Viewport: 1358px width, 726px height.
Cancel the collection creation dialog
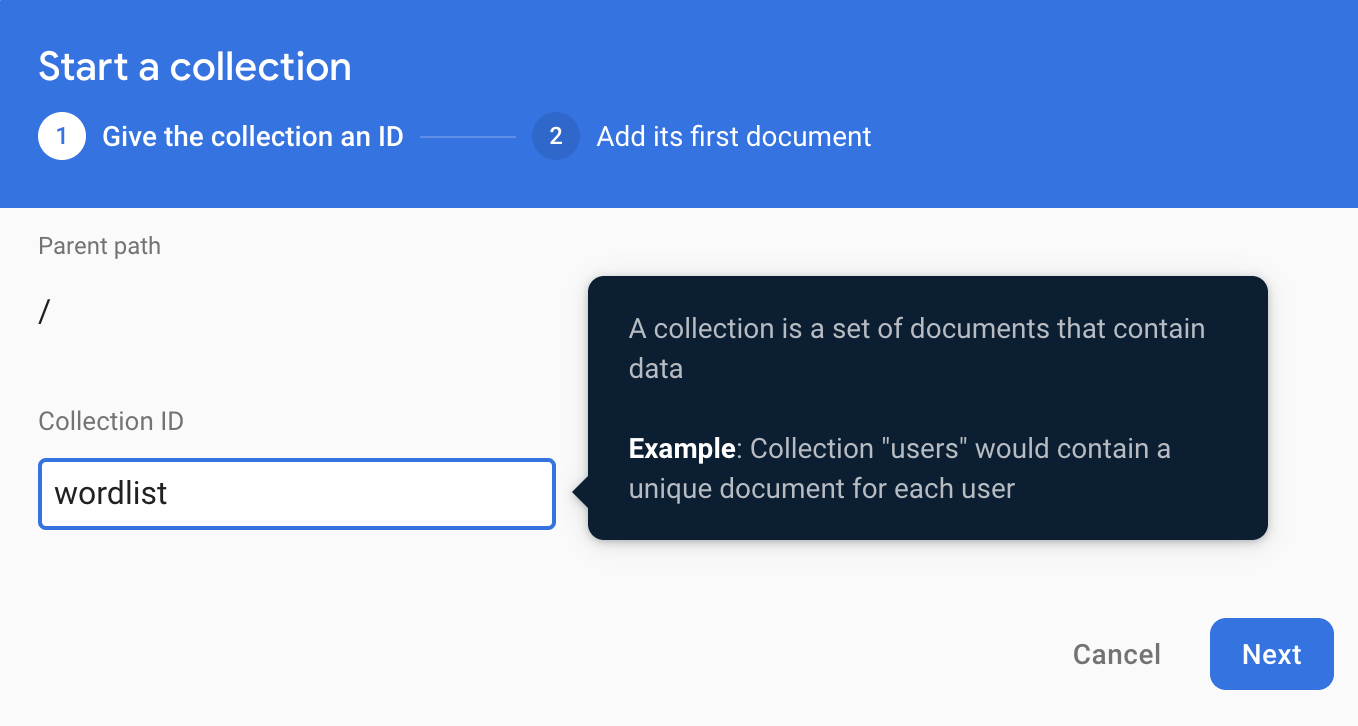coord(1116,654)
